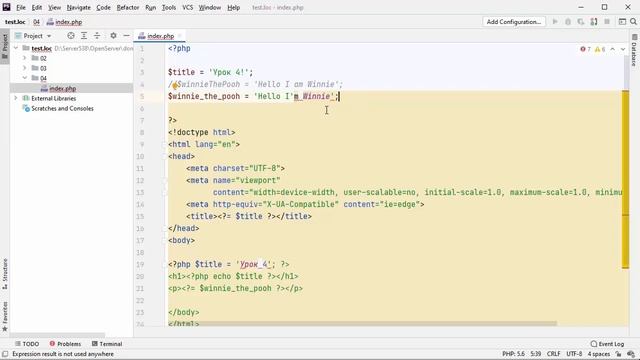The image size is (640, 360).
Task: Click the Search Everywhere magnifier icon
Action: 633,22
